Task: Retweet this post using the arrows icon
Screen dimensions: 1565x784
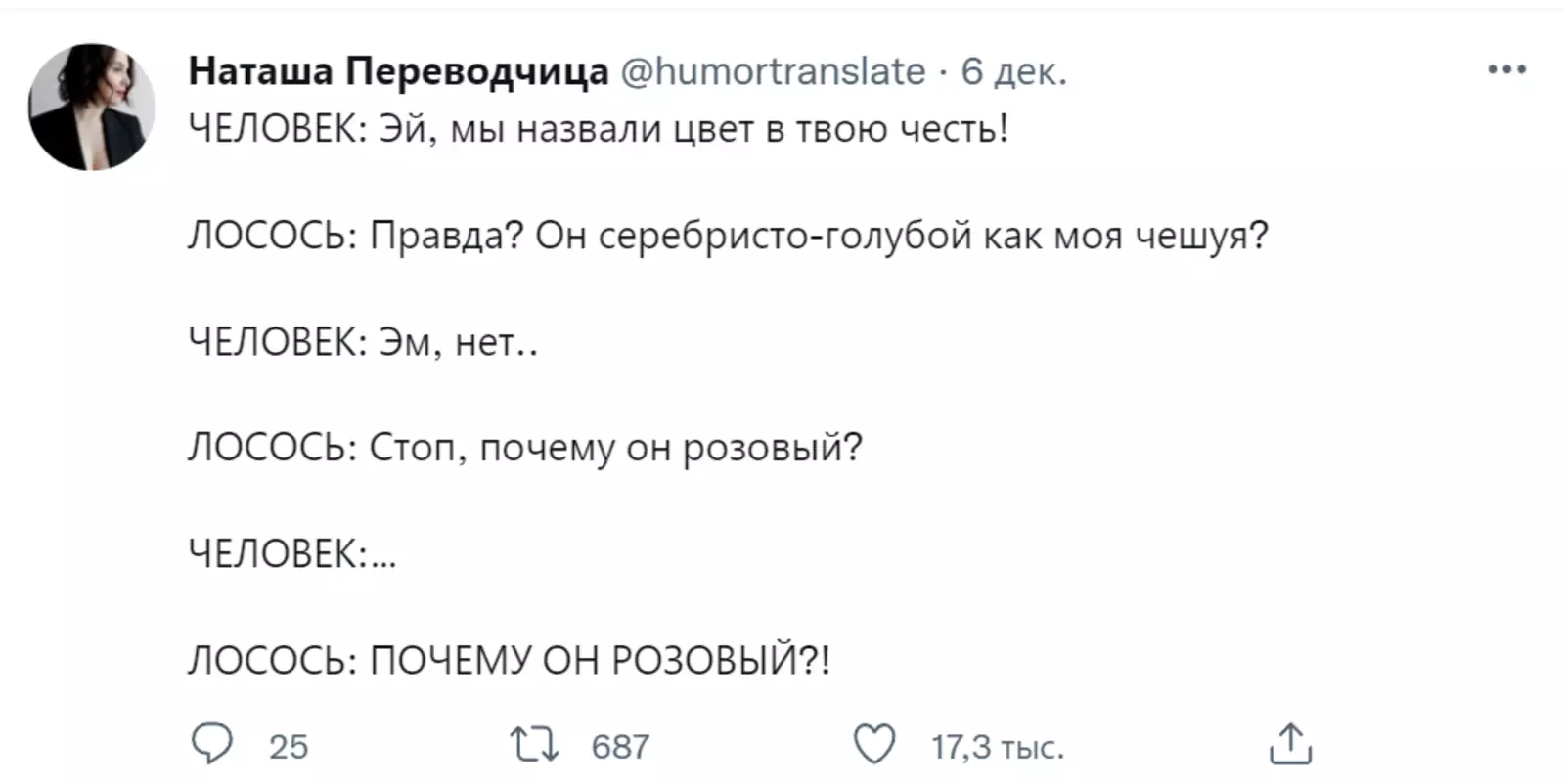Action: tap(535, 745)
